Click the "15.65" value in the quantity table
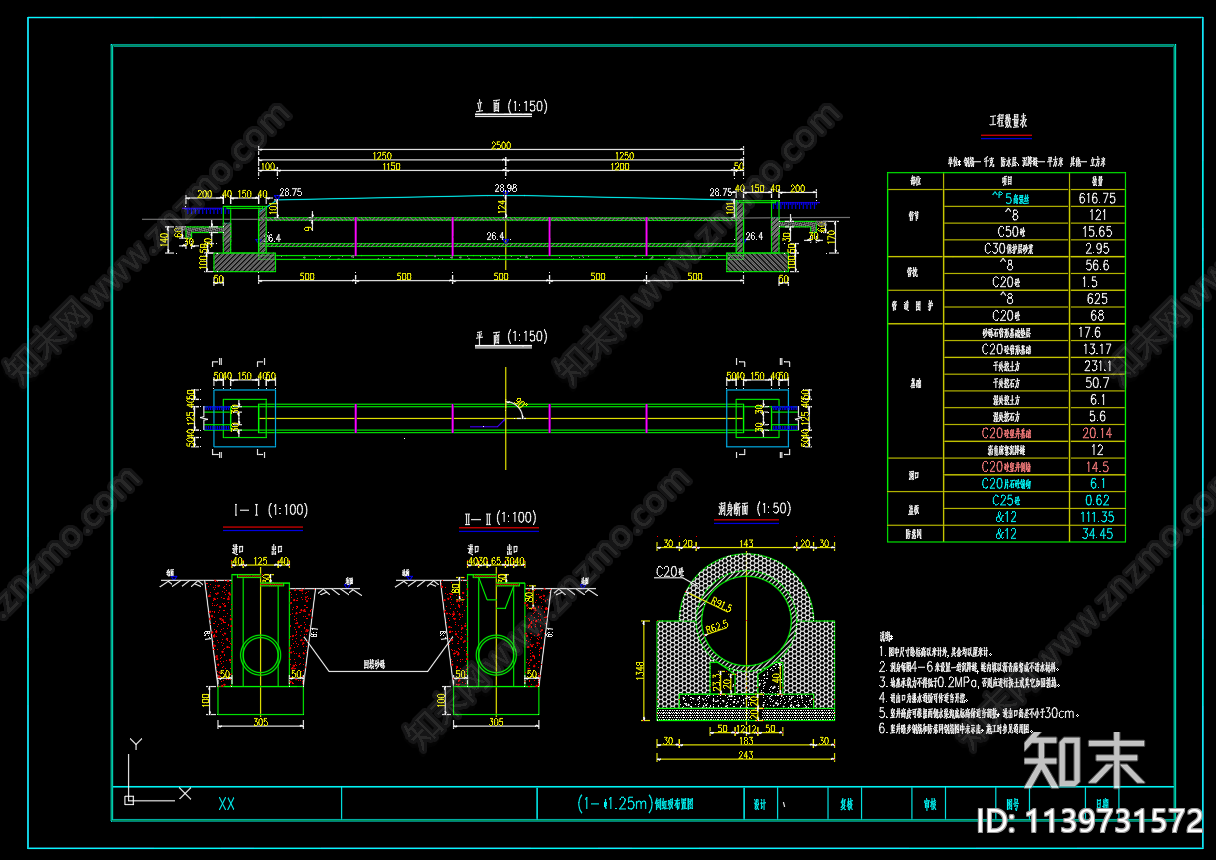Screen dimensions: 1216x860 1097,232
